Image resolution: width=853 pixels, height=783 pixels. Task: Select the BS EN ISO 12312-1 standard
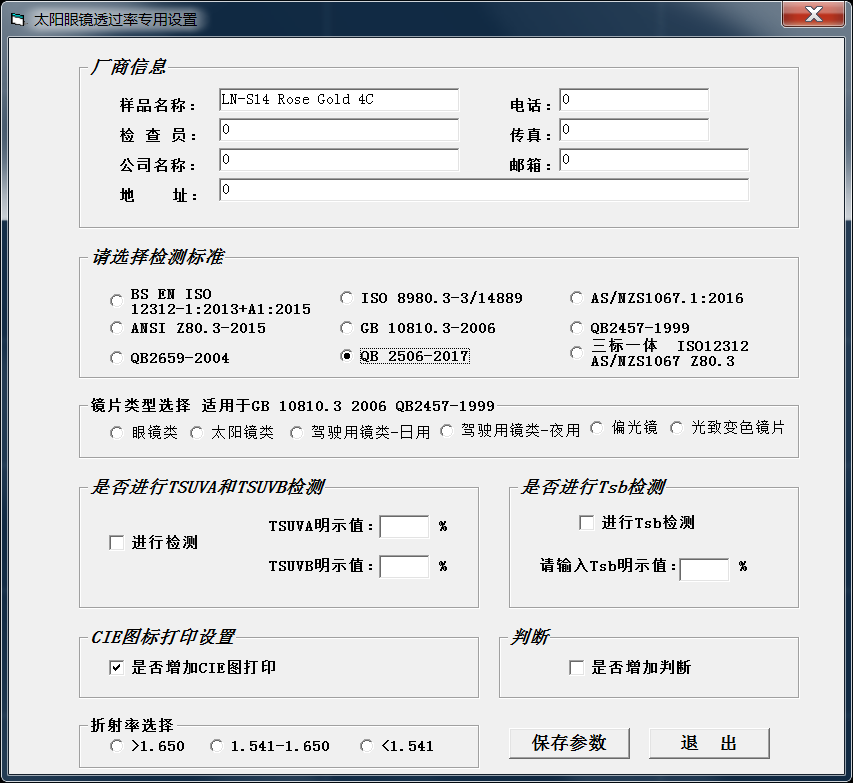[117, 299]
